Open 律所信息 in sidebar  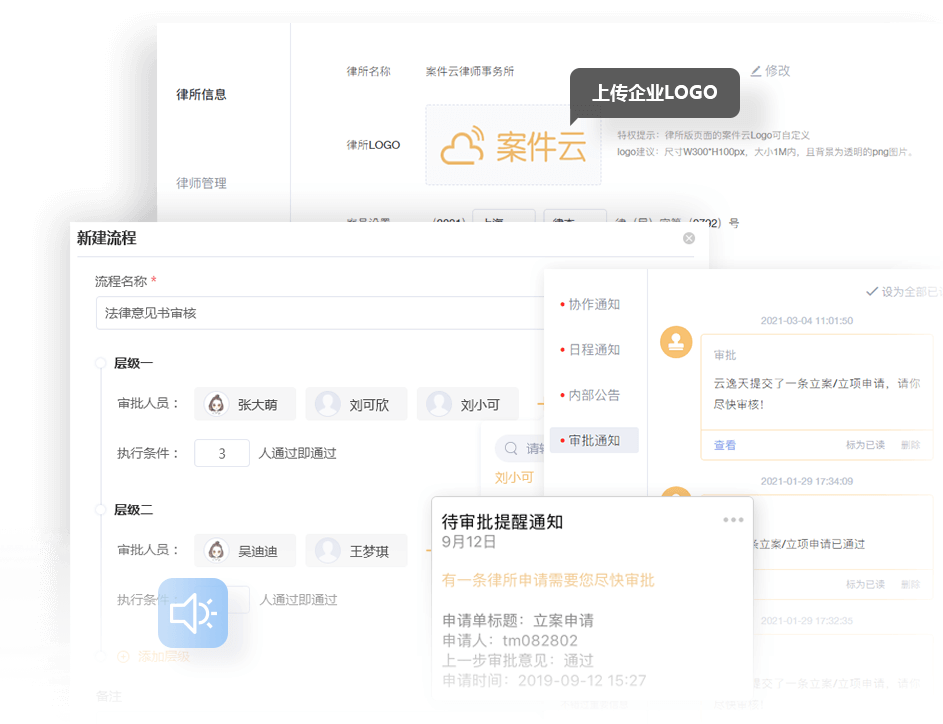[201, 94]
